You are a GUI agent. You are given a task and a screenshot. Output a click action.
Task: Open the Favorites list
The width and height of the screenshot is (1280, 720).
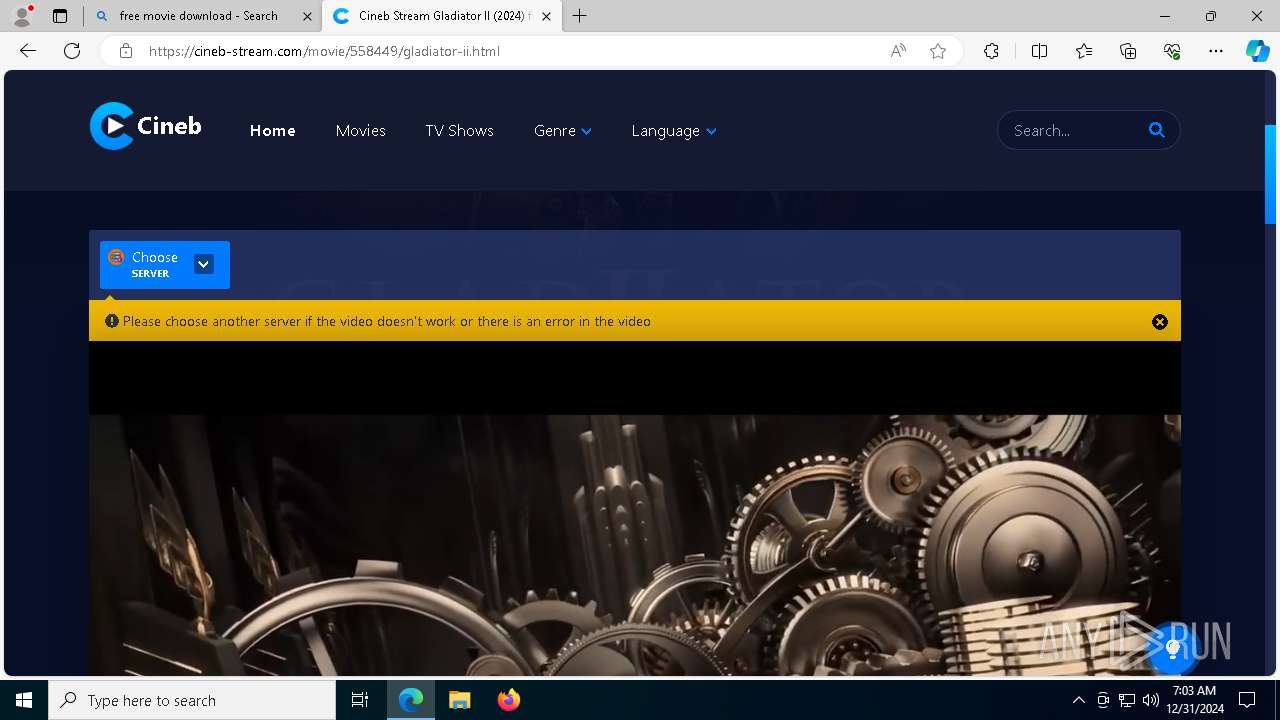tap(1084, 51)
